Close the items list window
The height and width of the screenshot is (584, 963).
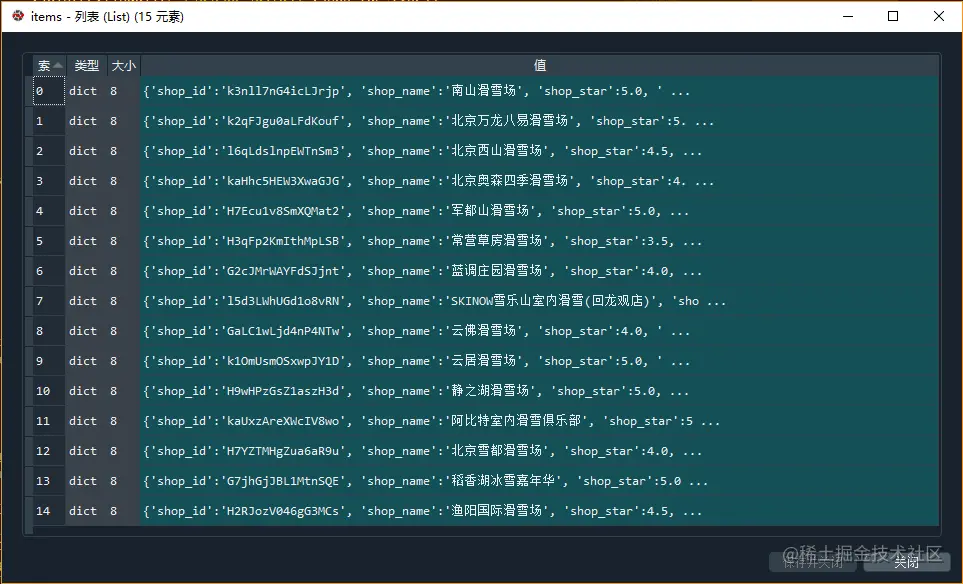click(x=938, y=16)
